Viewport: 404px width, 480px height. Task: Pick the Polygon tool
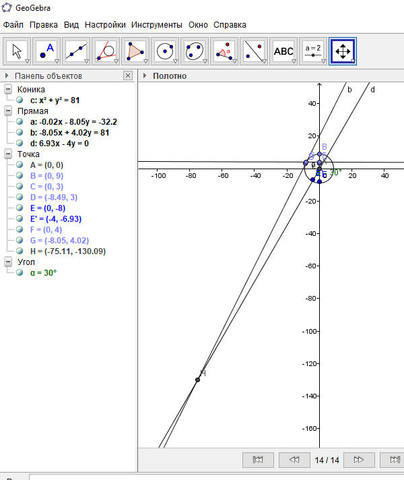click(136, 52)
